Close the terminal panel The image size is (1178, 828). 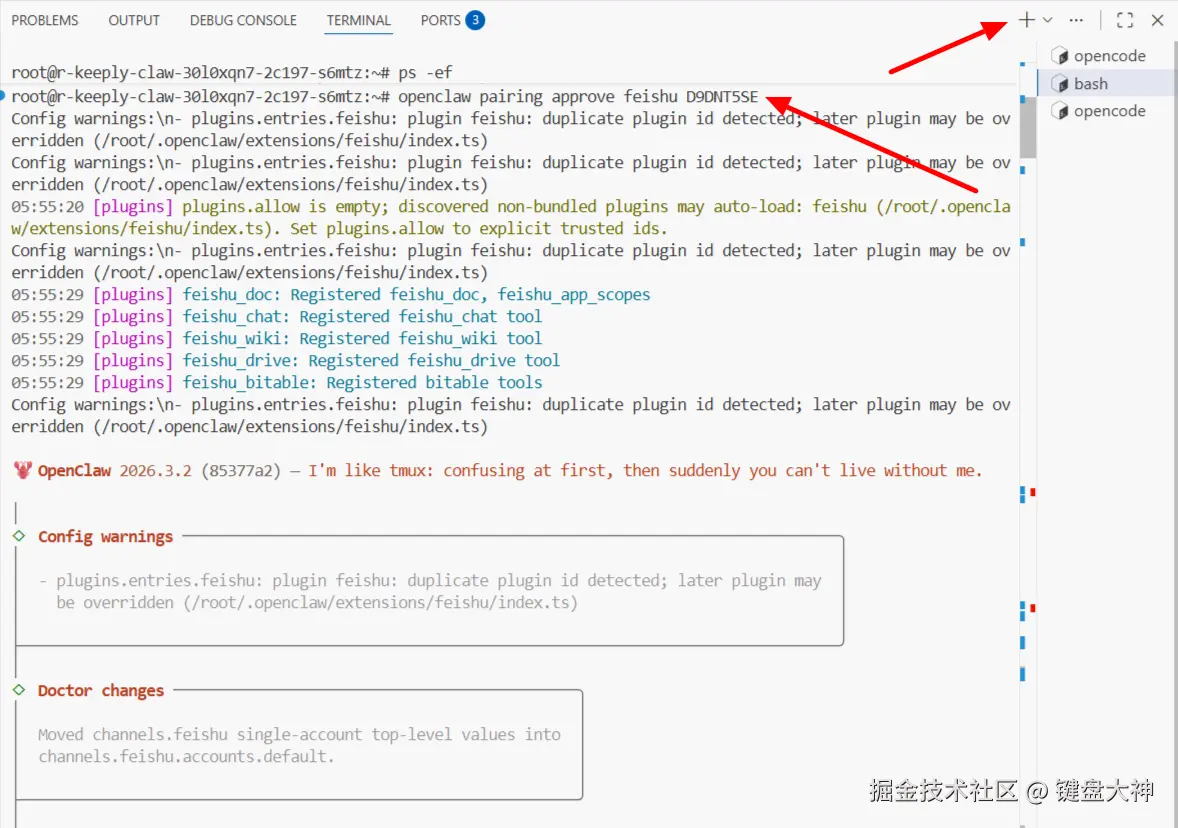[x=1158, y=20]
